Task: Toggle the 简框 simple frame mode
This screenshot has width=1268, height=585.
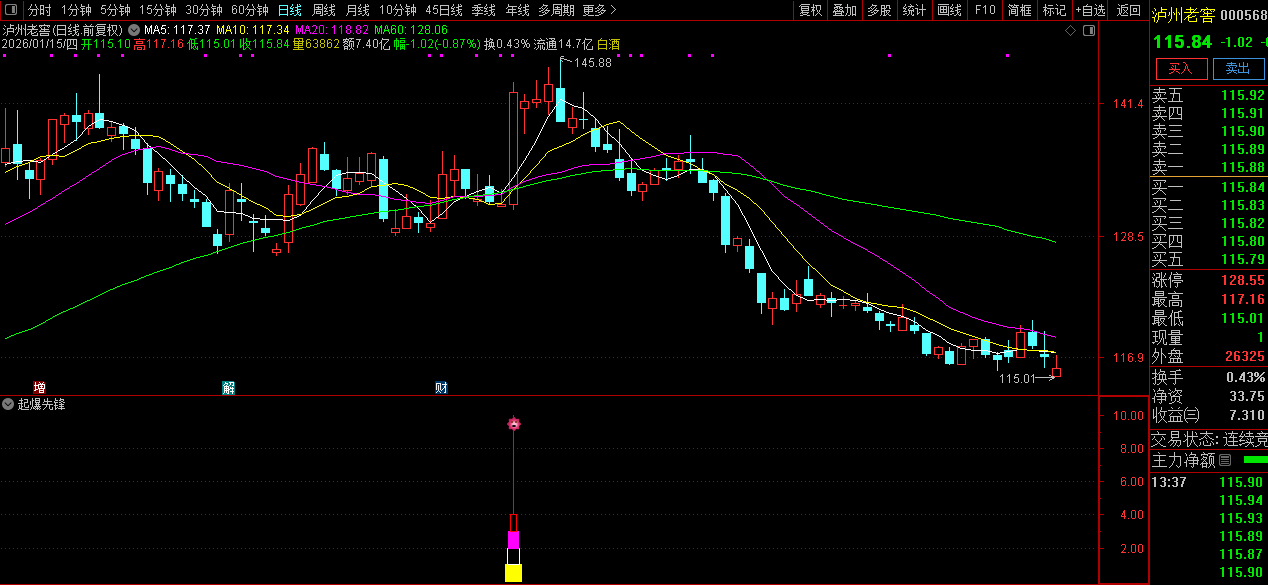Action: 1020,10
